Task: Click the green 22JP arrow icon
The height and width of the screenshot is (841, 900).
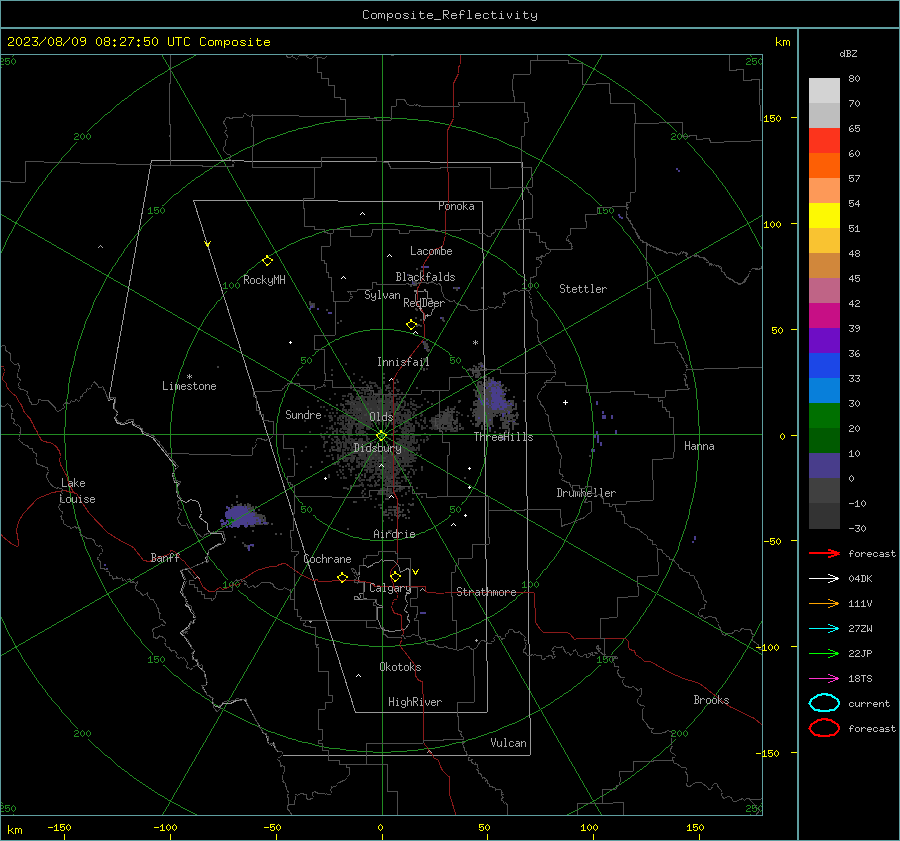Action: 824,653
